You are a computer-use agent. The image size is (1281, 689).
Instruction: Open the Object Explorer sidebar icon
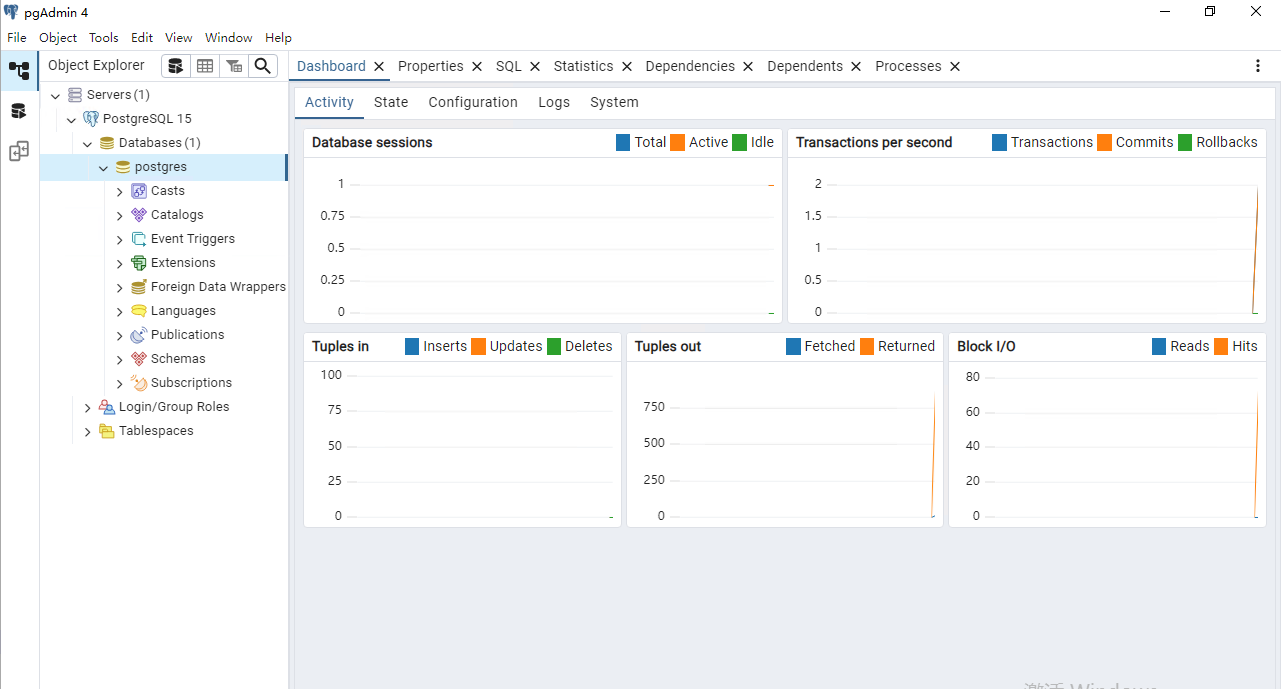(19, 71)
